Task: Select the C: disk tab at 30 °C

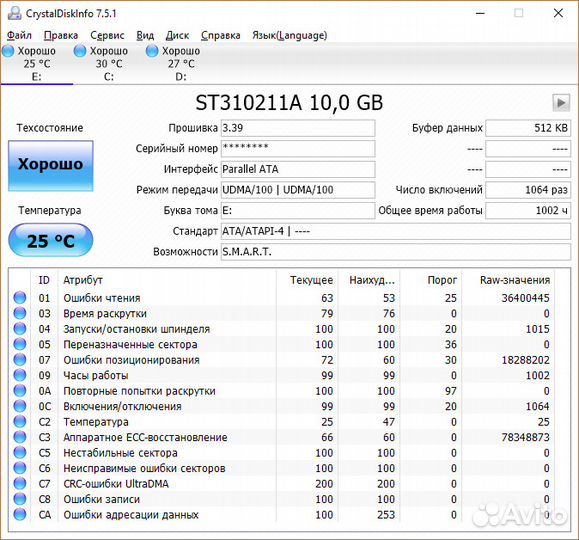Action: tap(109, 64)
